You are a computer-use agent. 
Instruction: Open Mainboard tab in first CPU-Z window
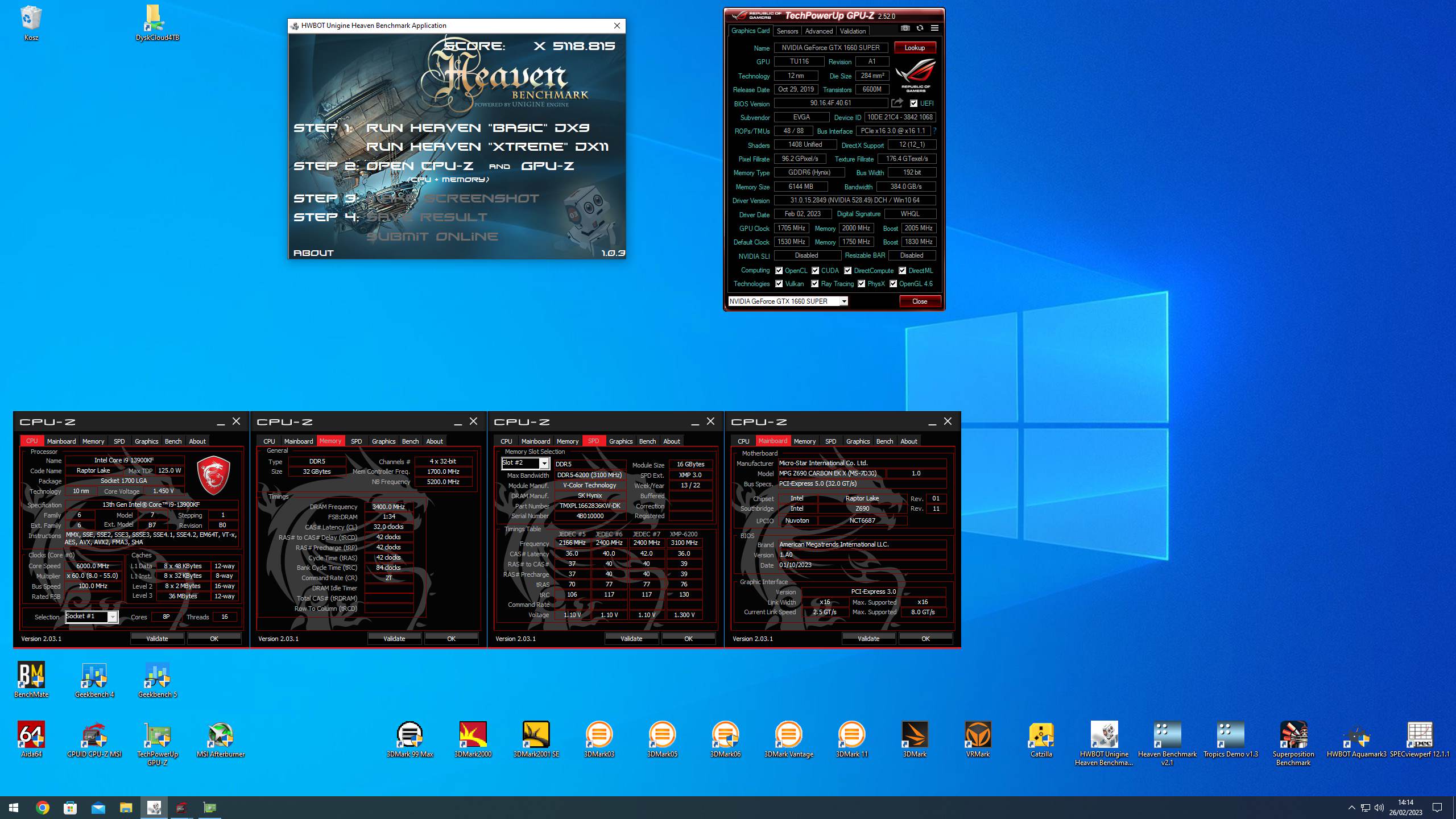pos(61,441)
